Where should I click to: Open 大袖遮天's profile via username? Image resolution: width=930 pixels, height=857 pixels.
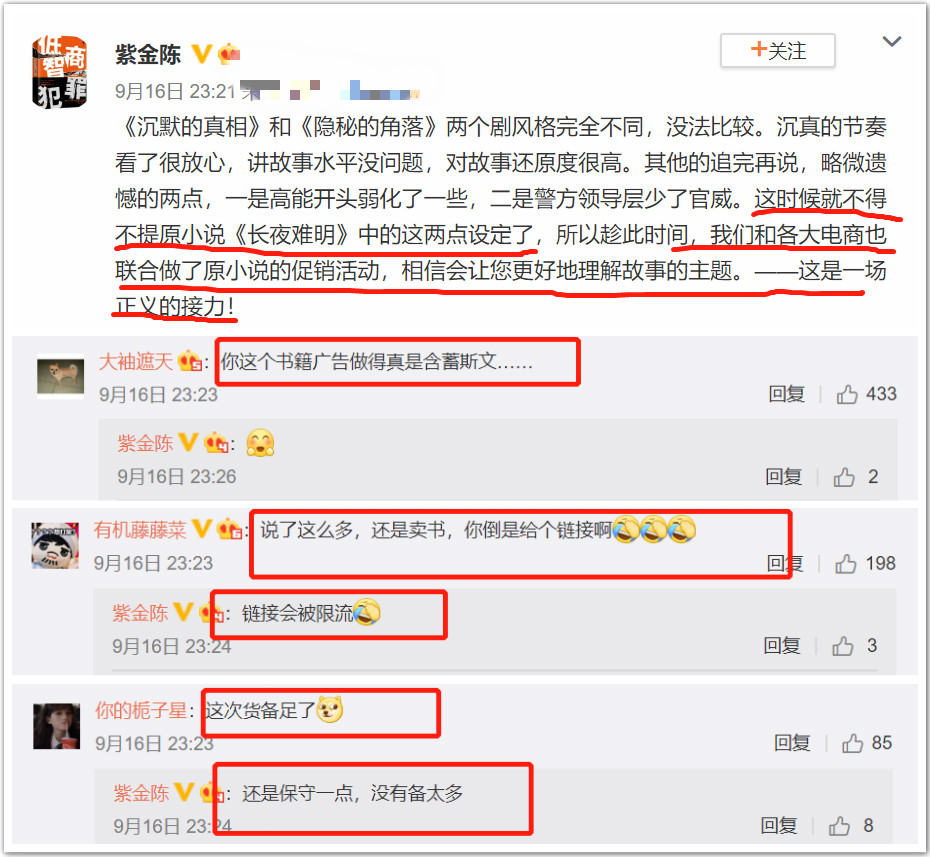point(136,361)
